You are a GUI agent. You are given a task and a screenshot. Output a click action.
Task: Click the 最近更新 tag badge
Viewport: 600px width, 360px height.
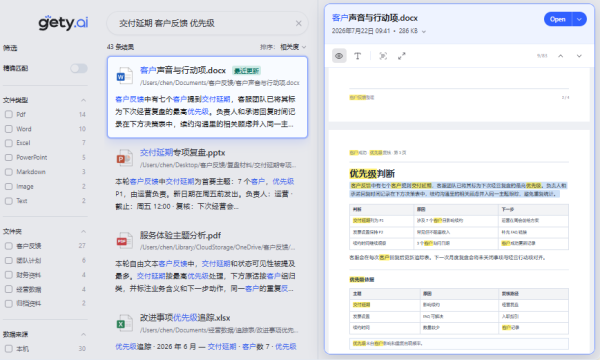(x=246, y=71)
